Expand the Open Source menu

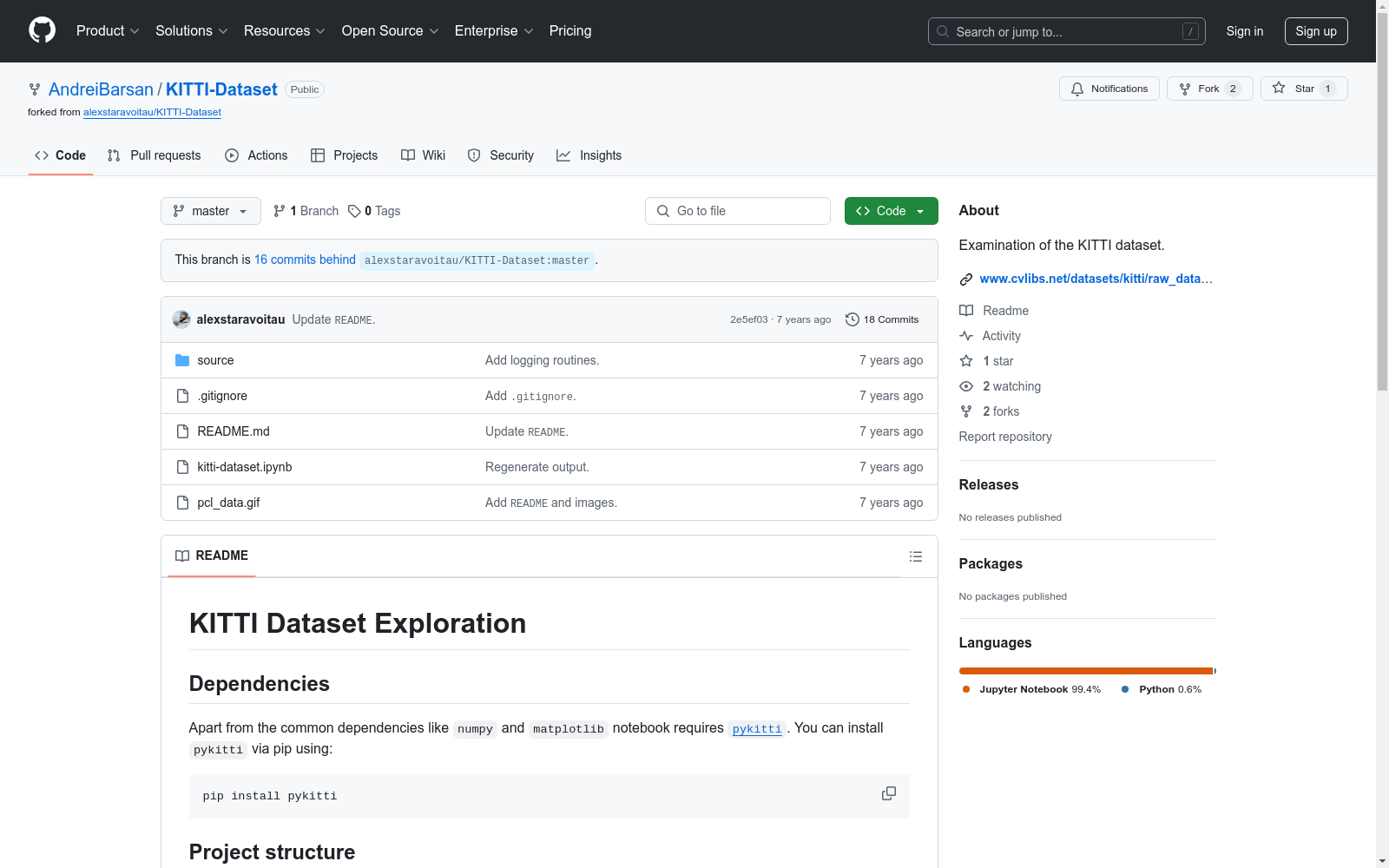391,30
